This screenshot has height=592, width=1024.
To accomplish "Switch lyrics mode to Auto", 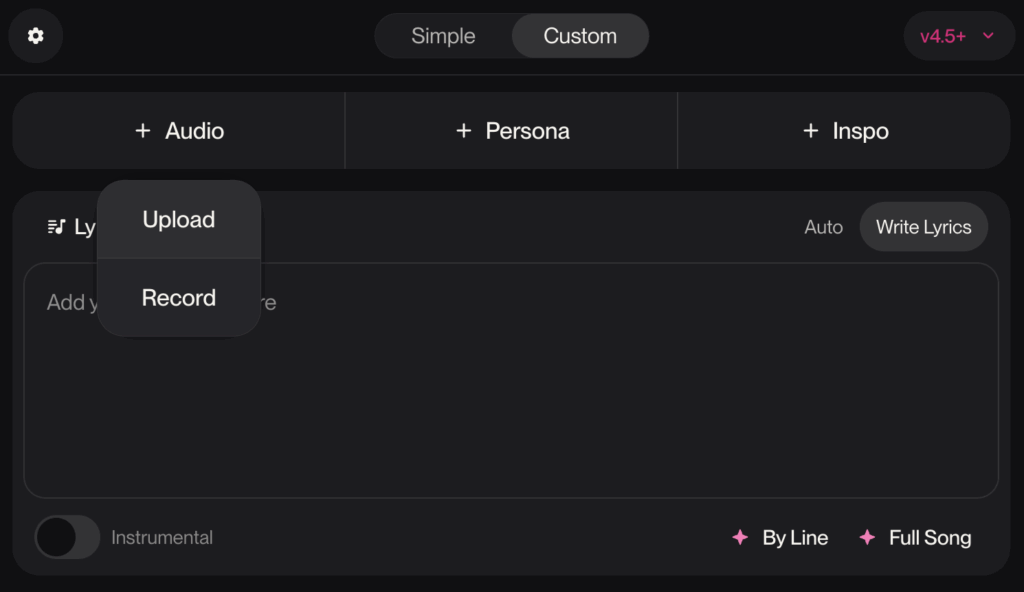I will point(823,227).
